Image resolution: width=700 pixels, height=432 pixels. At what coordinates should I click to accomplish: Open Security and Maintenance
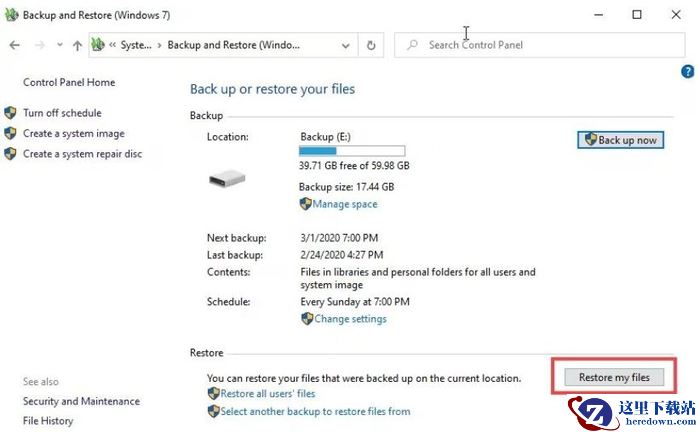82,402
